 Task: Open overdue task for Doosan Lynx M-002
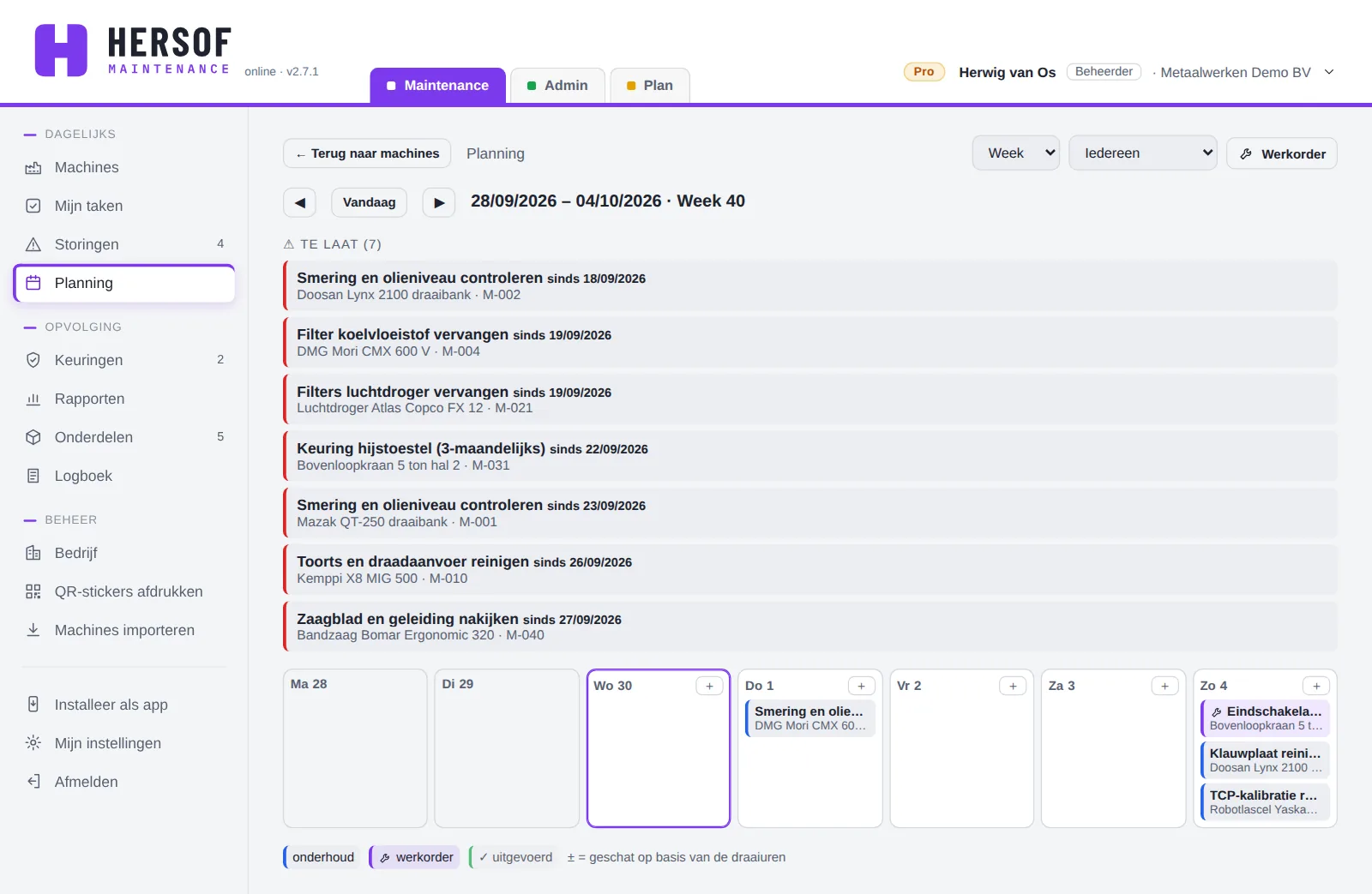click(x=810, y=285)
